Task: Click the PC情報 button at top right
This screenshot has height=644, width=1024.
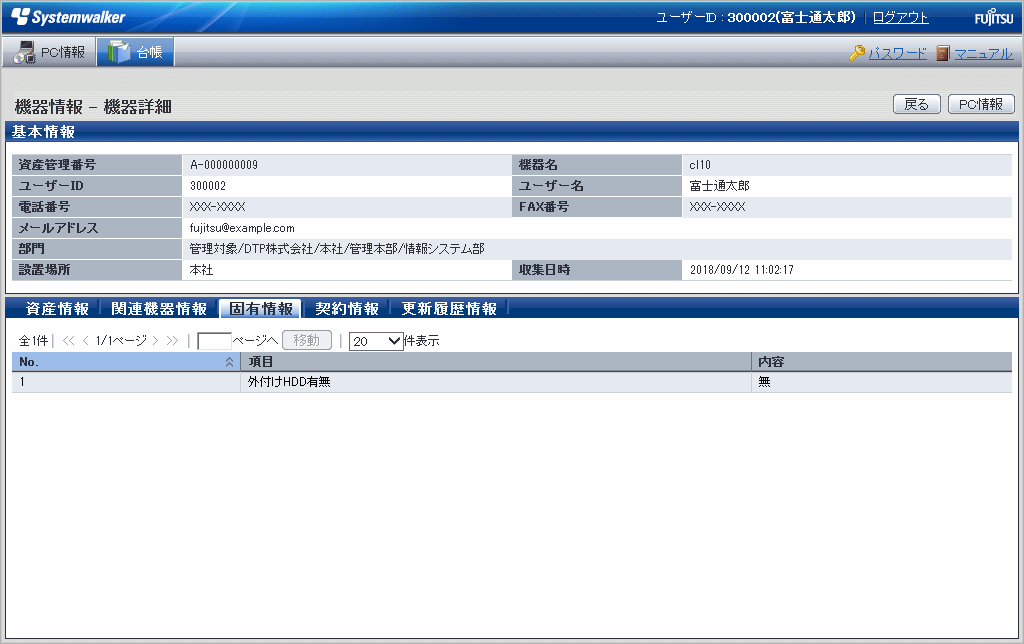Action: coord(981,104)
